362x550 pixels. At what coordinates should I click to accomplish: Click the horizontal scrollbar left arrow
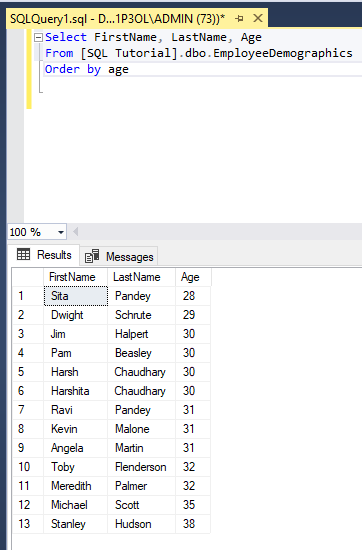pos(75,232)
